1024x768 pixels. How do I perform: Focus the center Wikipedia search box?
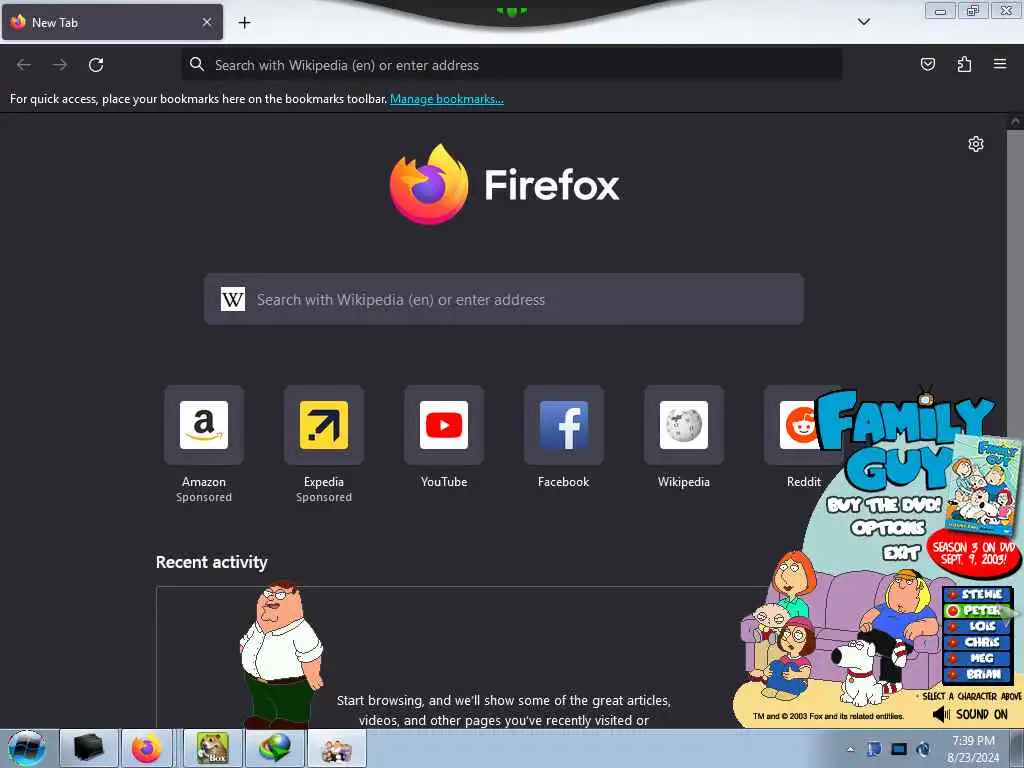504,299
